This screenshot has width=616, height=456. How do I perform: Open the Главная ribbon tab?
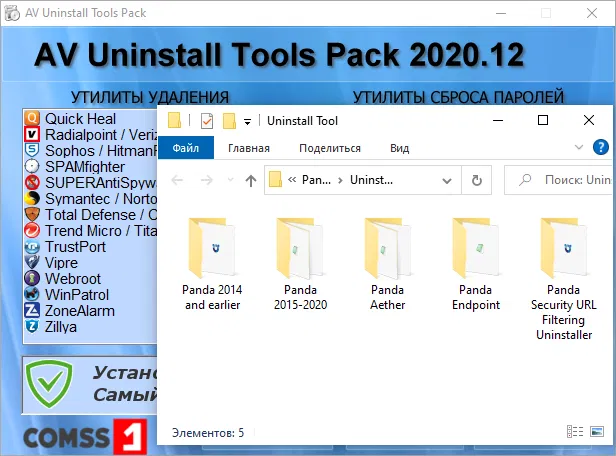pyautogui.click(x=249, y=148)
